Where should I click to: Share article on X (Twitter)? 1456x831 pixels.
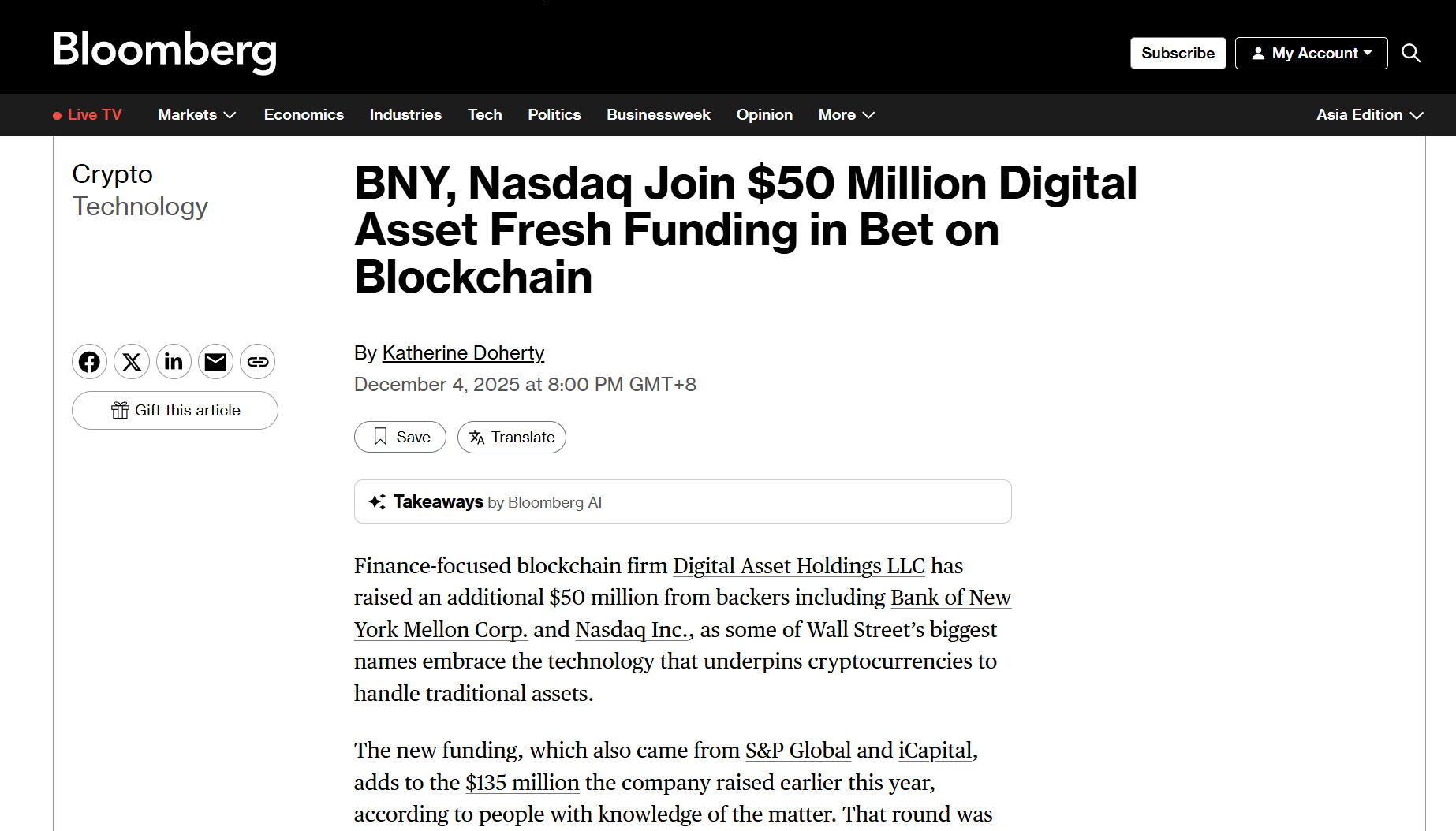132,362
